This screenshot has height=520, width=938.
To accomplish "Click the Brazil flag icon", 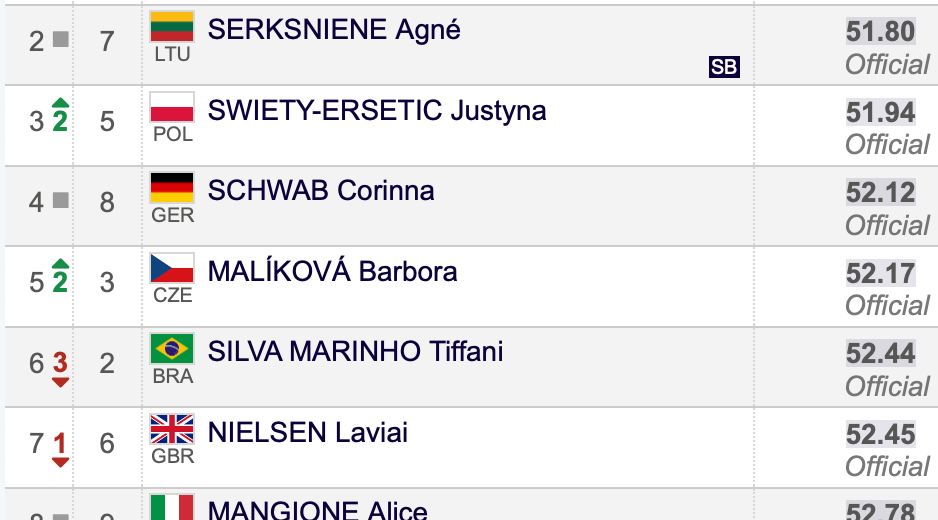I will pyautogui.click(x=172, y=348).
